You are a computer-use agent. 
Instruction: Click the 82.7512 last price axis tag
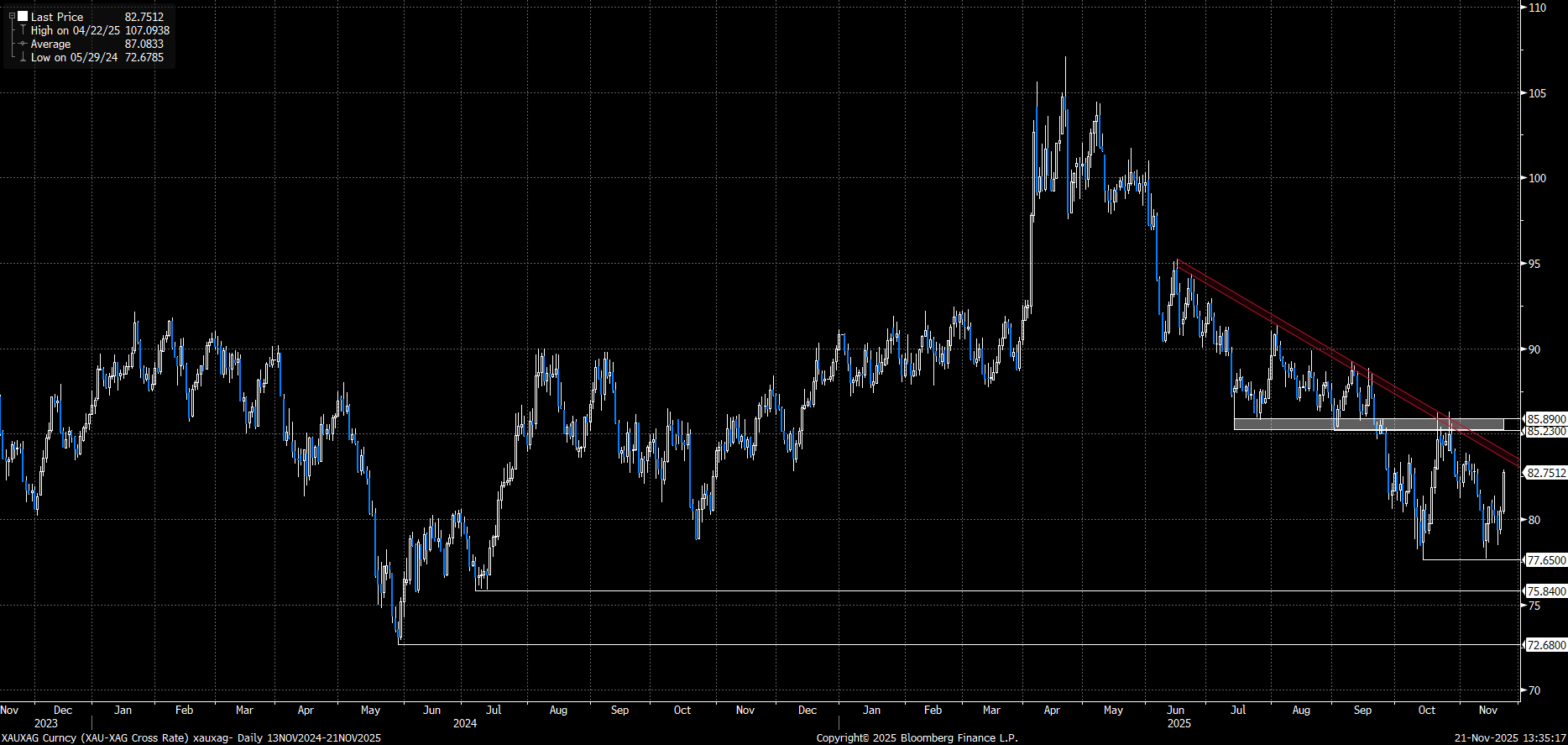click(1545, 473)
